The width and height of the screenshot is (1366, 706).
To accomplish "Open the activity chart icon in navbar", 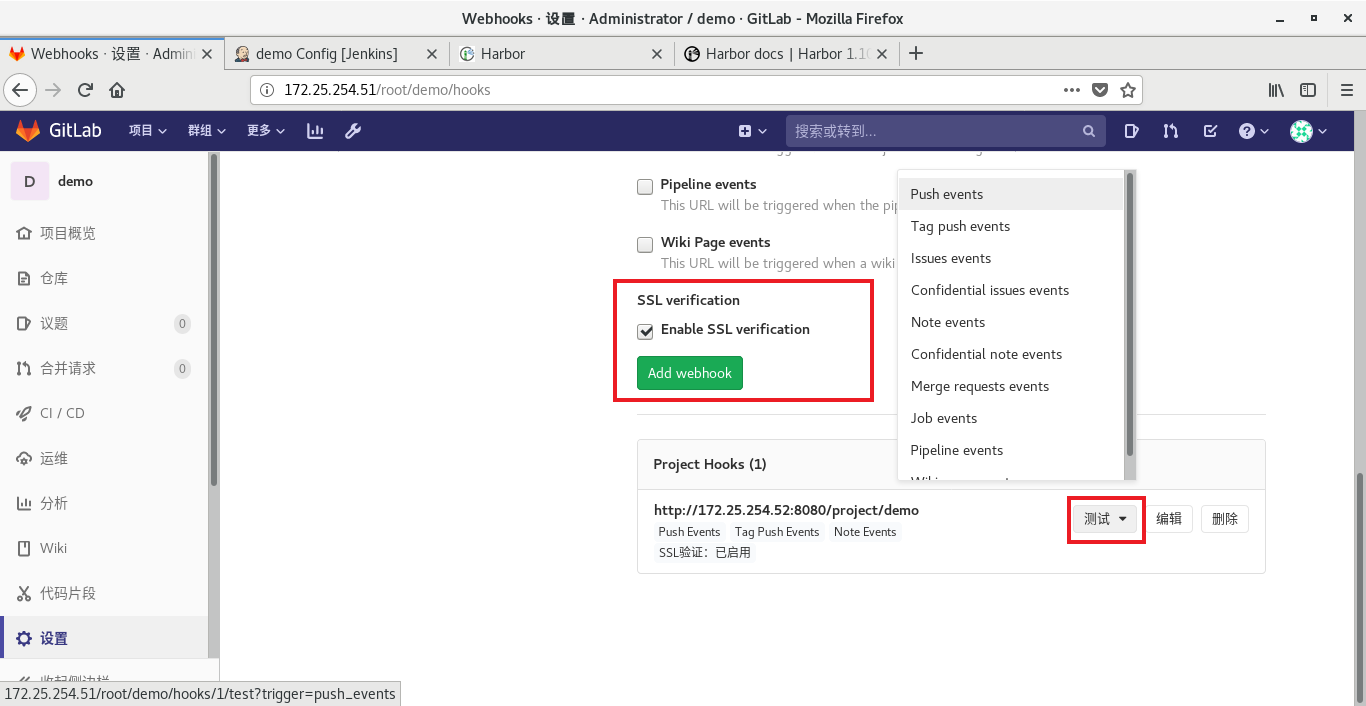I will coord(315,131).
